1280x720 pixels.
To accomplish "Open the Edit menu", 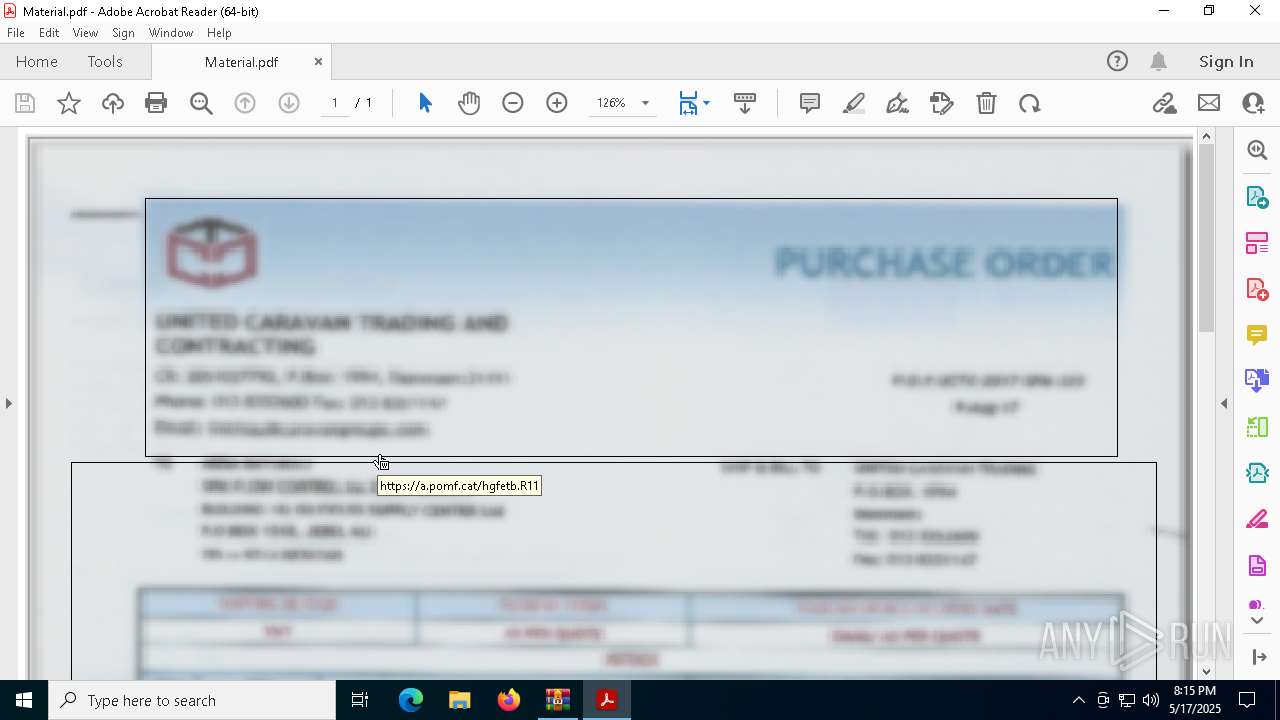I will coord(49,33).
